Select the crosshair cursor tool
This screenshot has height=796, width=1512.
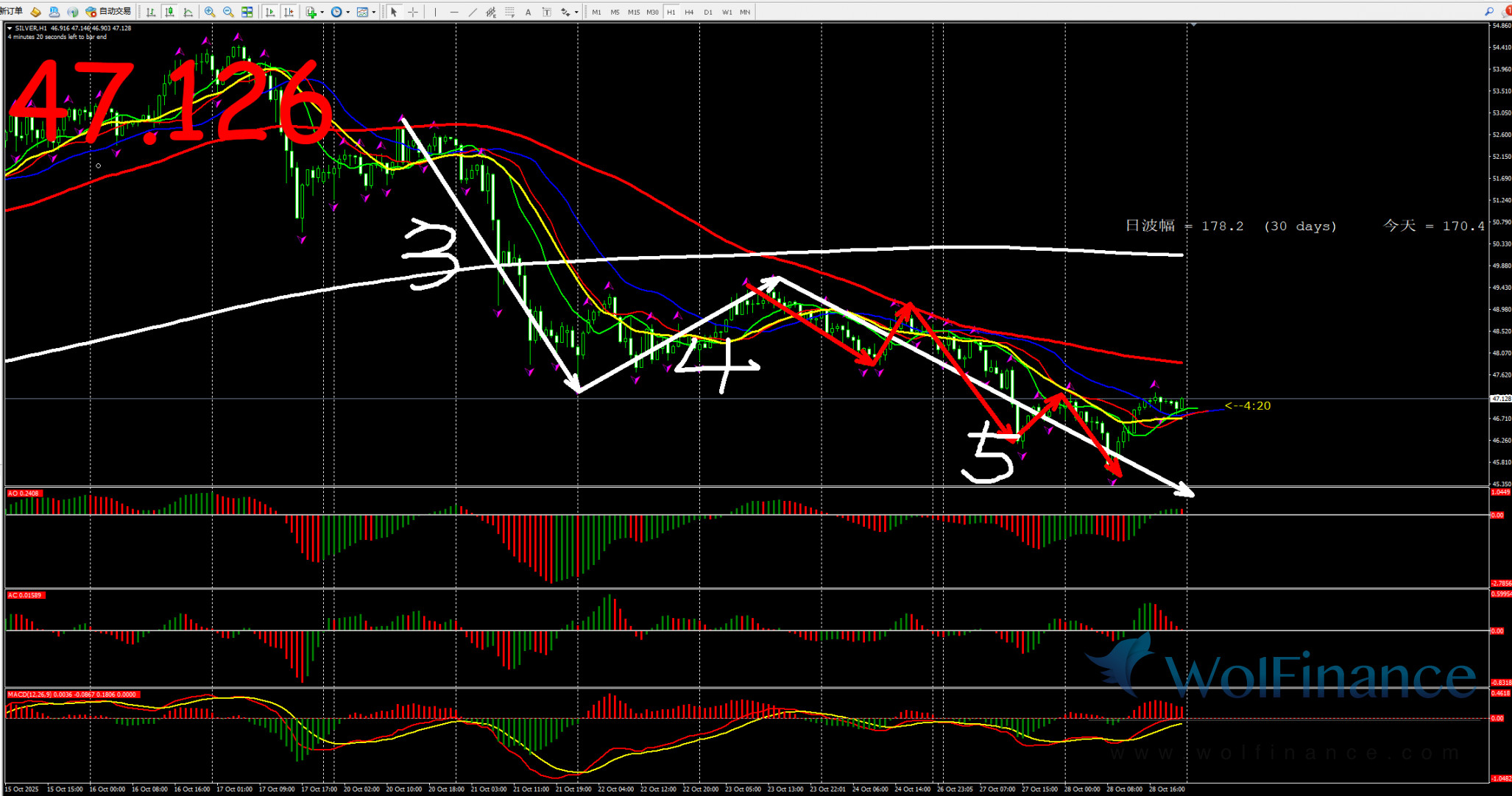click(x=413, y=12)
